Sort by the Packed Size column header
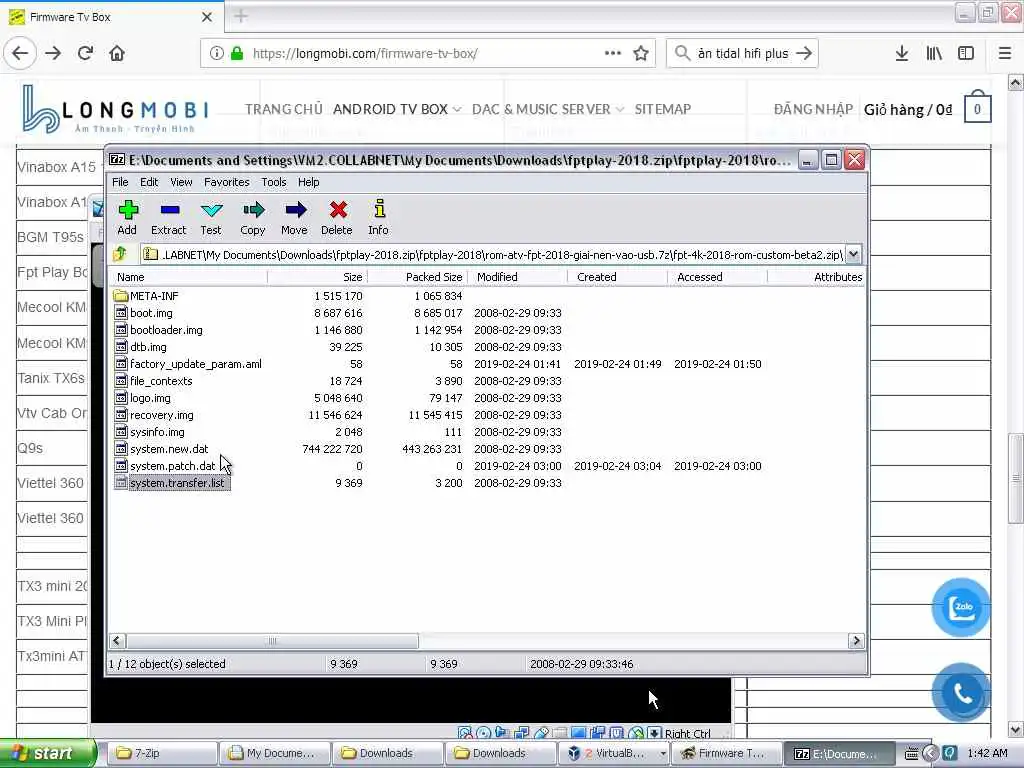The image size is (1024, 768). click(x=417, y=277)
